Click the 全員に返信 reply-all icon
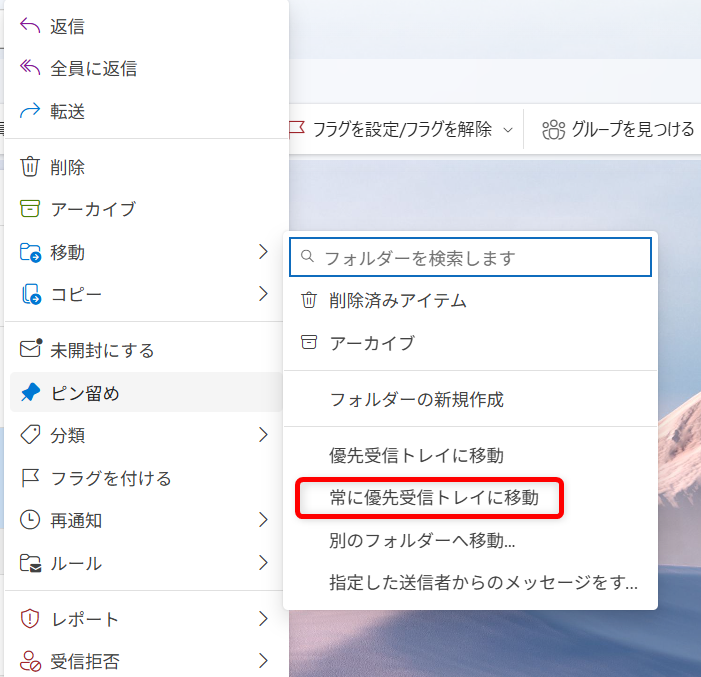Viewport: 701px width, 677px height. 30,68
